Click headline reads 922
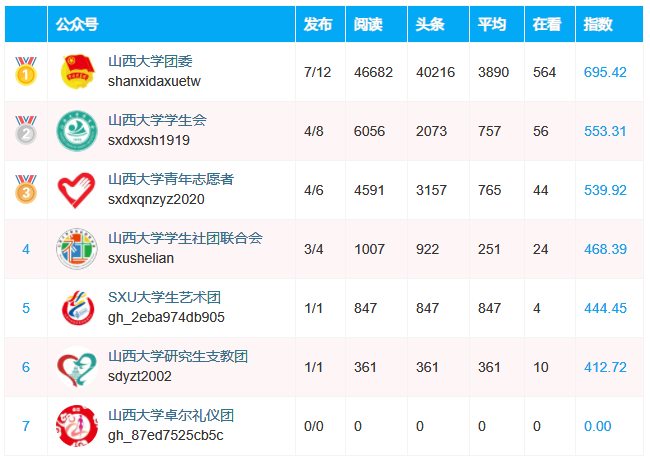The height and width of the screenshot is (458, 650). point(427,249)
